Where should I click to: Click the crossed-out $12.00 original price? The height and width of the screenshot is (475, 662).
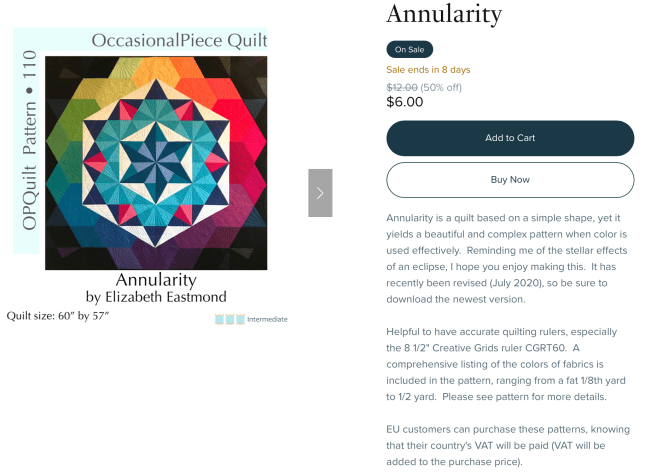point(402,86)
